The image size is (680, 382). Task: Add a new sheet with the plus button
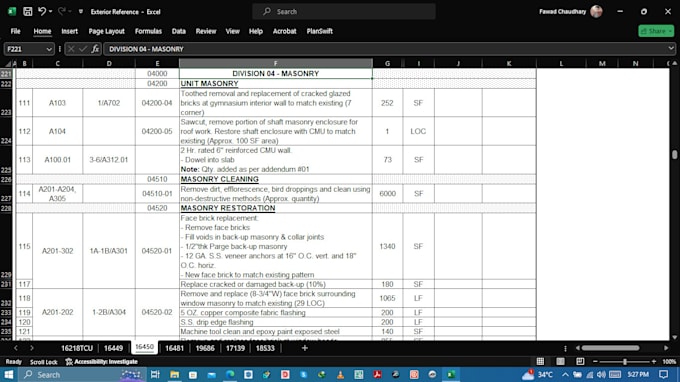[304, 348]
